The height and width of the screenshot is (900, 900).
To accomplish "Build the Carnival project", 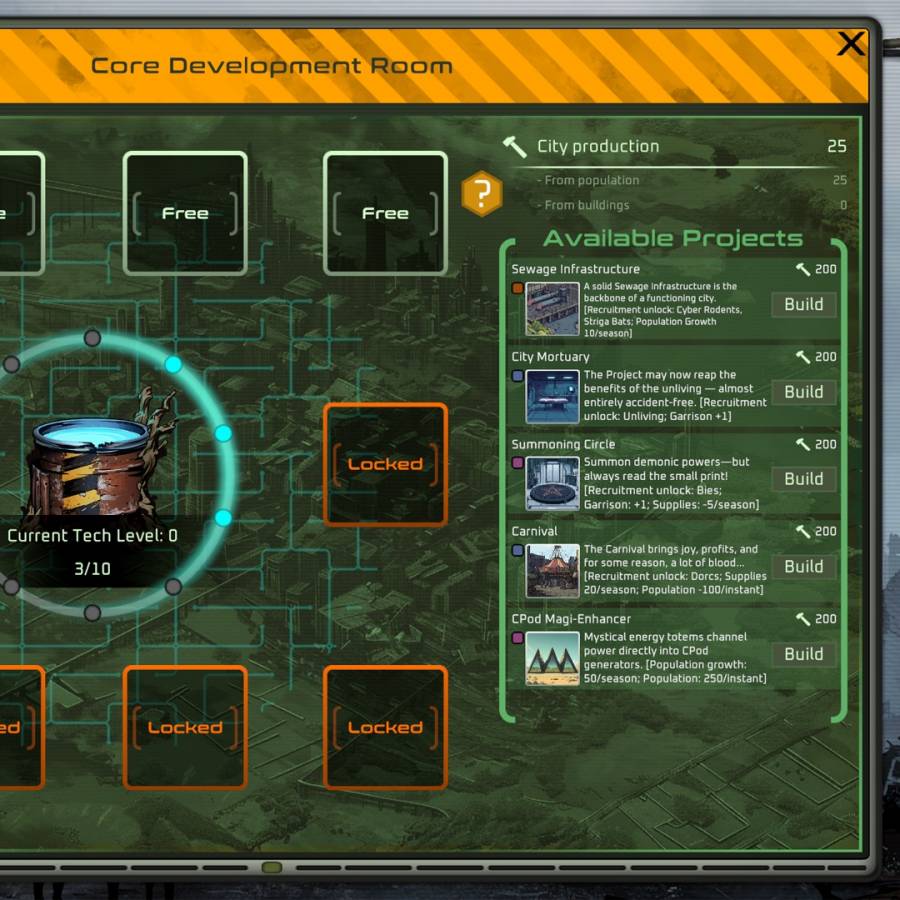I will [x=804, y=567].
